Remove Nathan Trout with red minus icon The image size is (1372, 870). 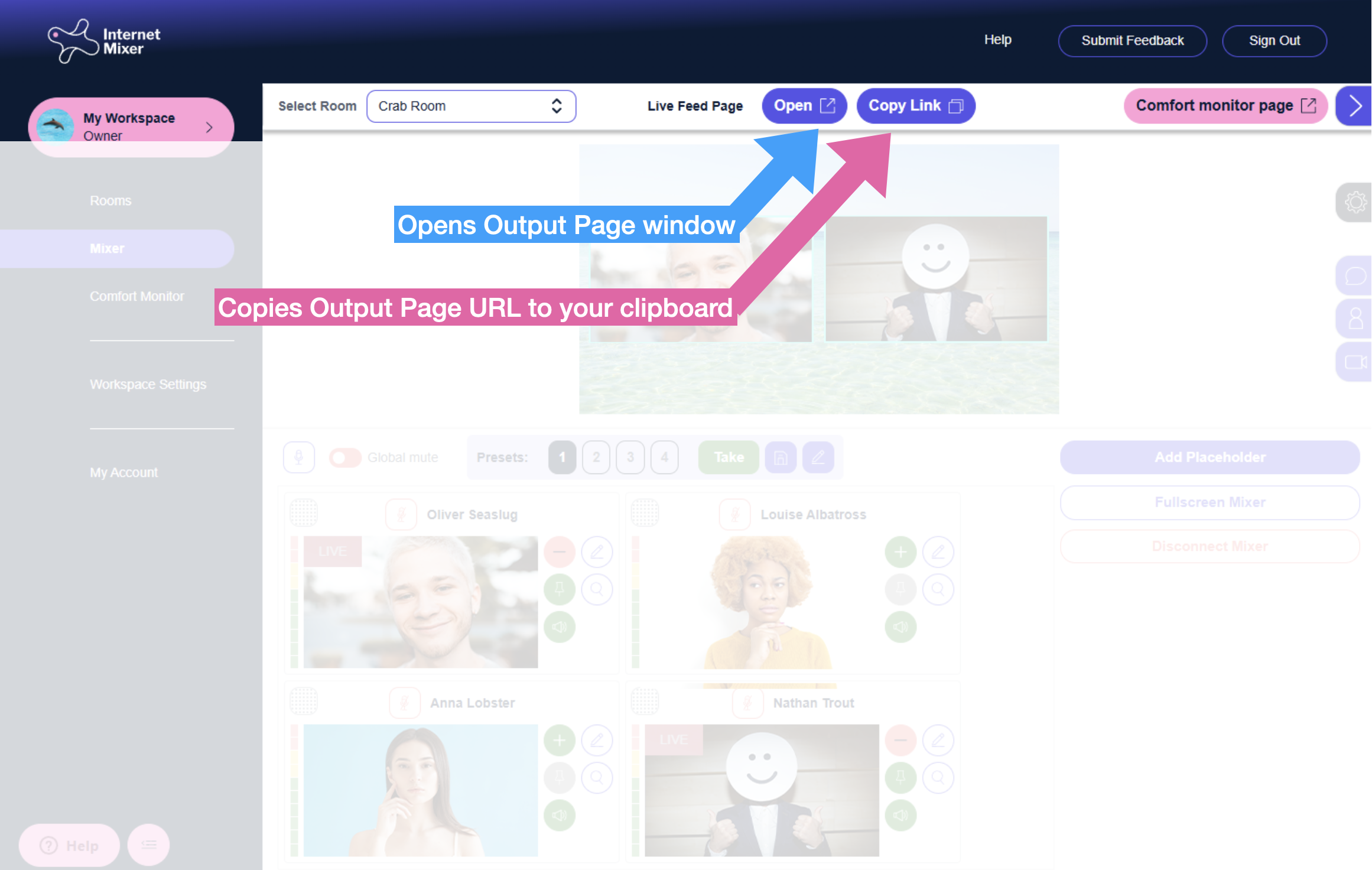(900, 740)
